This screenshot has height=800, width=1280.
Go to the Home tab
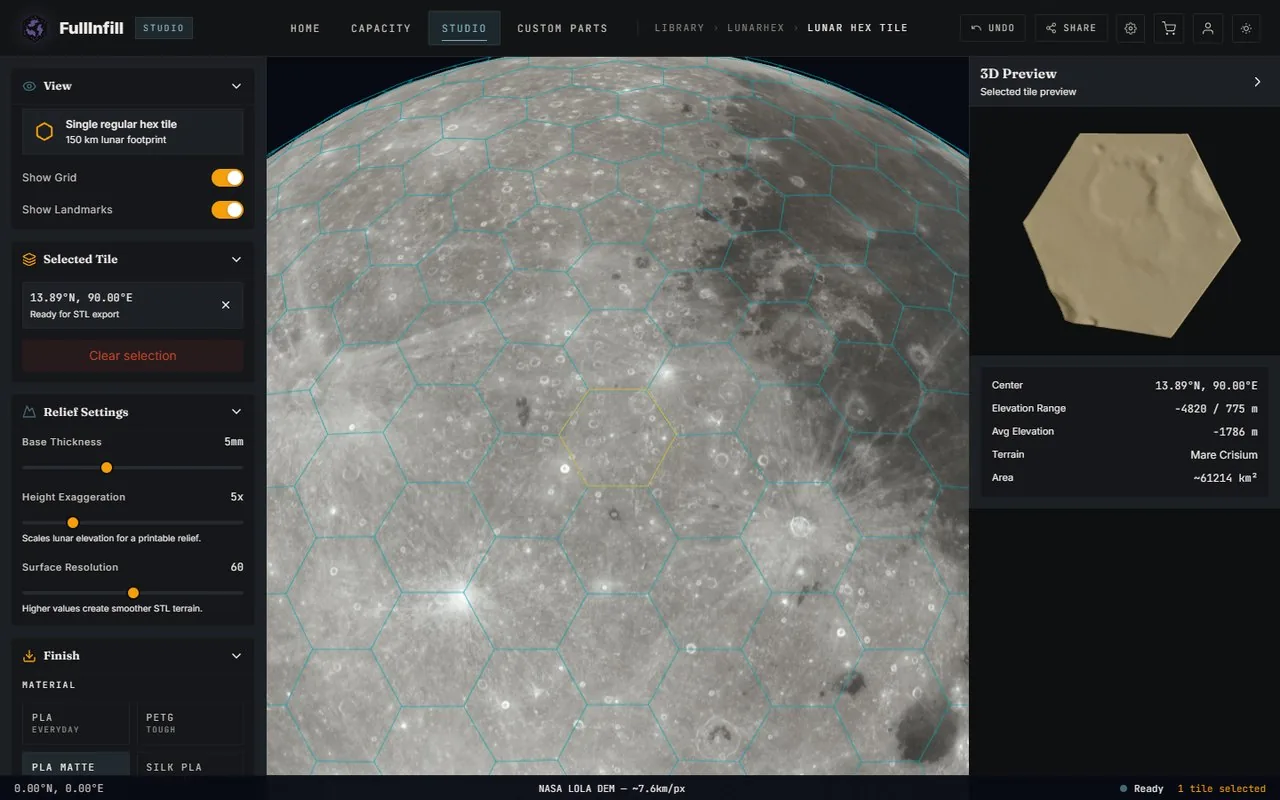point(305,28)
